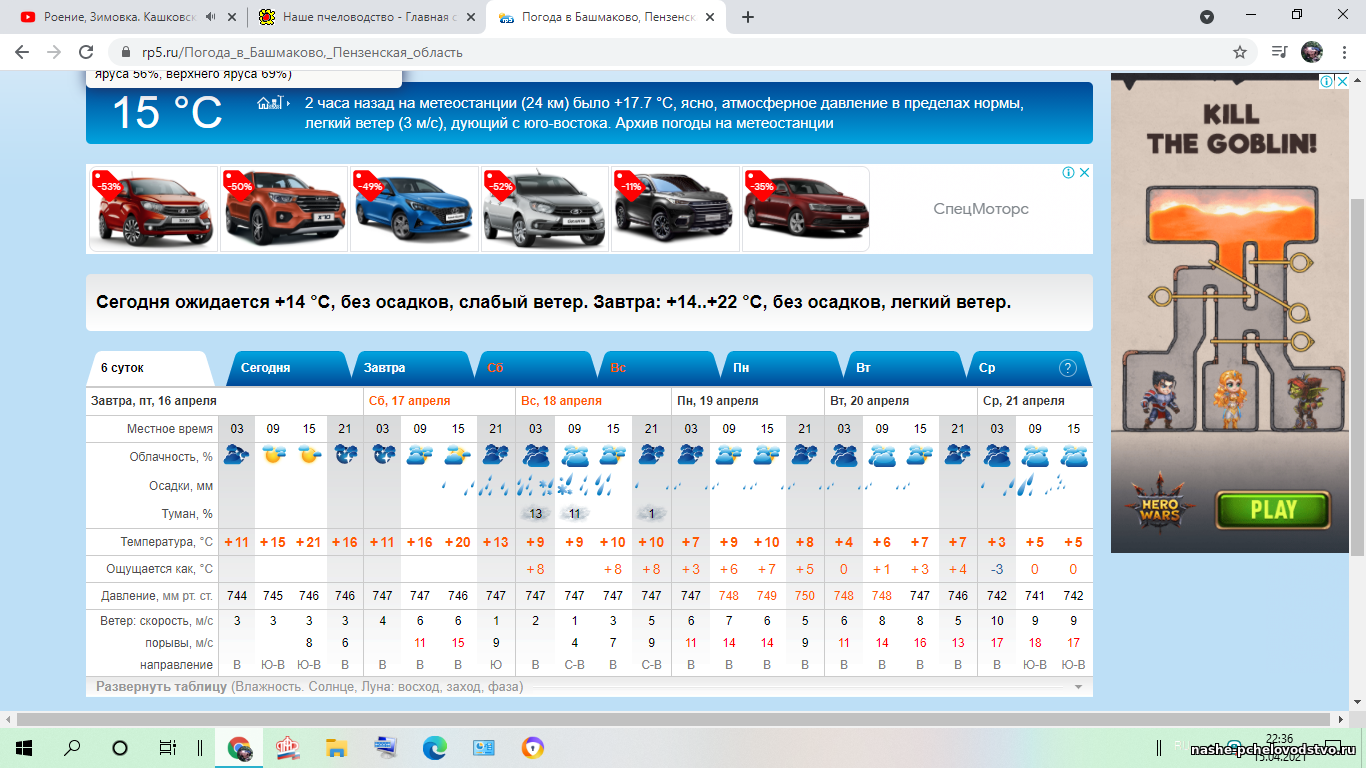The width and height of the screenshot is (1366, 768).
Task: Click the sunny icon for 16 April 15:00
Action: coord(309,456)
